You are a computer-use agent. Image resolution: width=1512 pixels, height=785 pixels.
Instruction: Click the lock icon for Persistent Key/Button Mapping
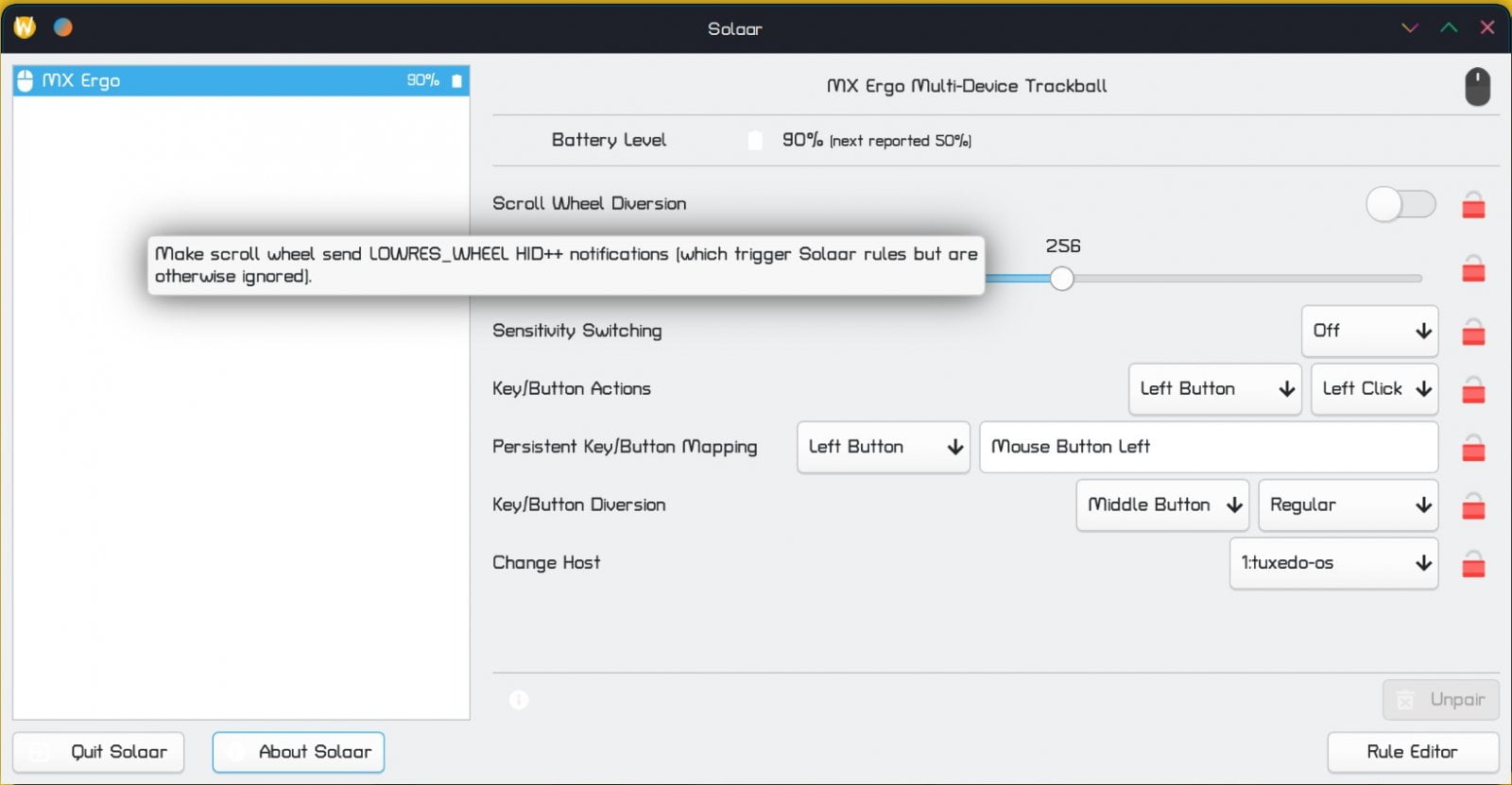[x=1473, y=448]
